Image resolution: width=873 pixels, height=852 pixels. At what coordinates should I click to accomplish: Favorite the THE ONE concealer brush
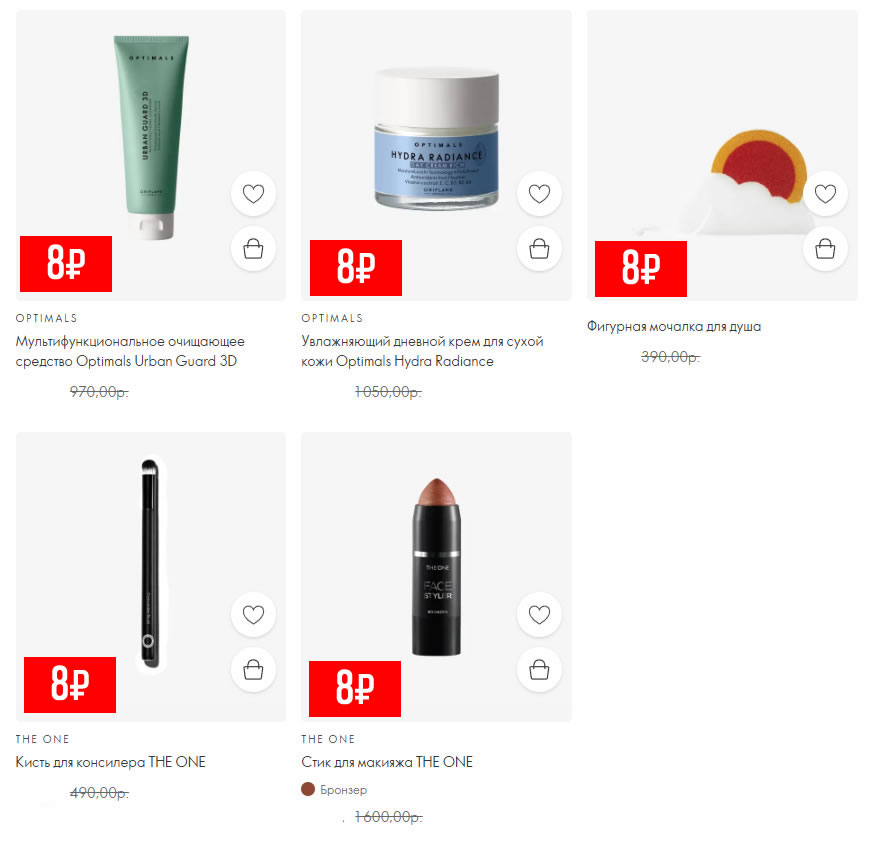click(x=253, y=615)
